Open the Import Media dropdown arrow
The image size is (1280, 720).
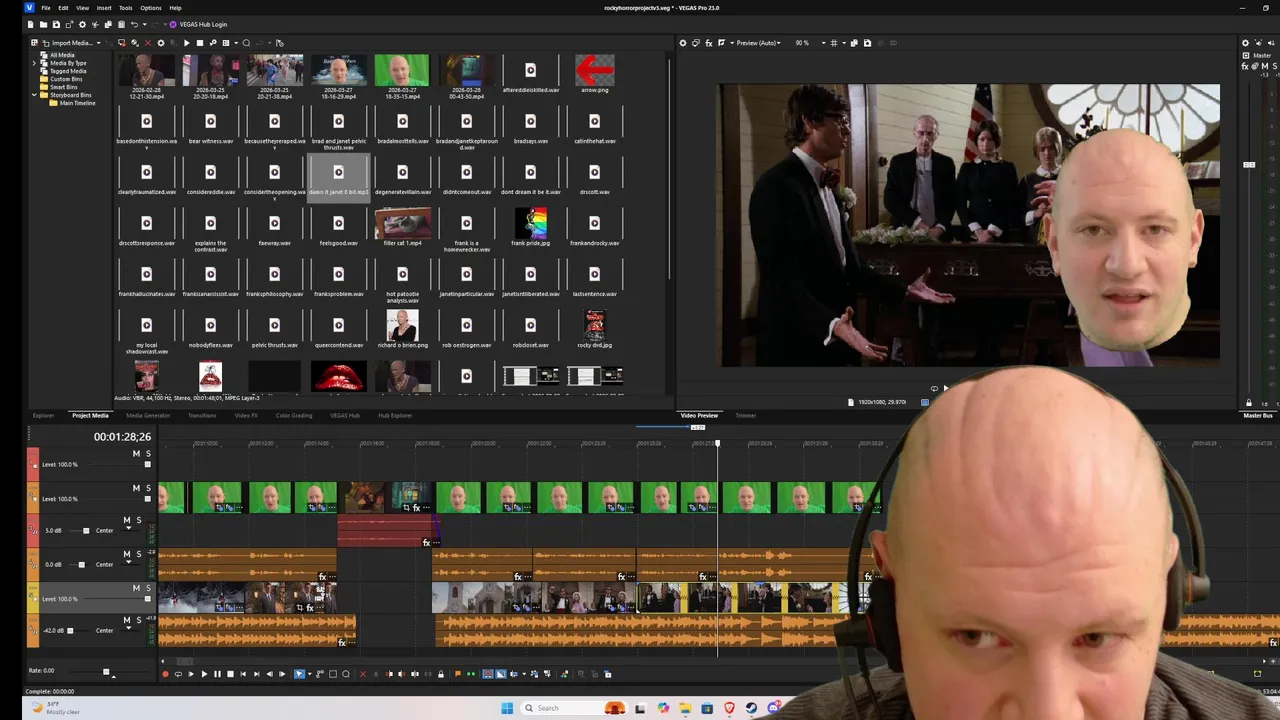[x=98, y=43]
